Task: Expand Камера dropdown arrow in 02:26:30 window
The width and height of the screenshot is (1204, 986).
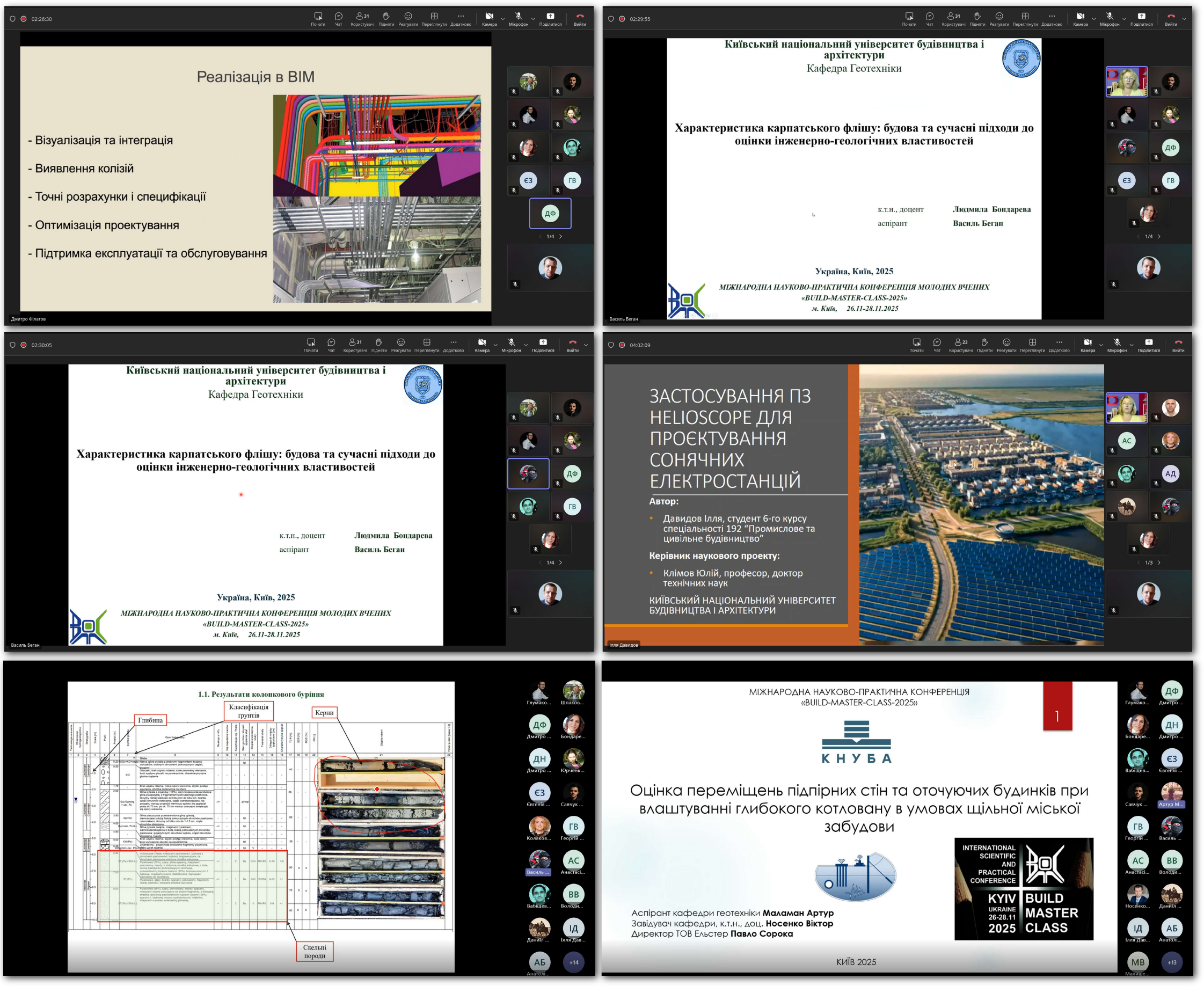Action: [x=502, y=19]
